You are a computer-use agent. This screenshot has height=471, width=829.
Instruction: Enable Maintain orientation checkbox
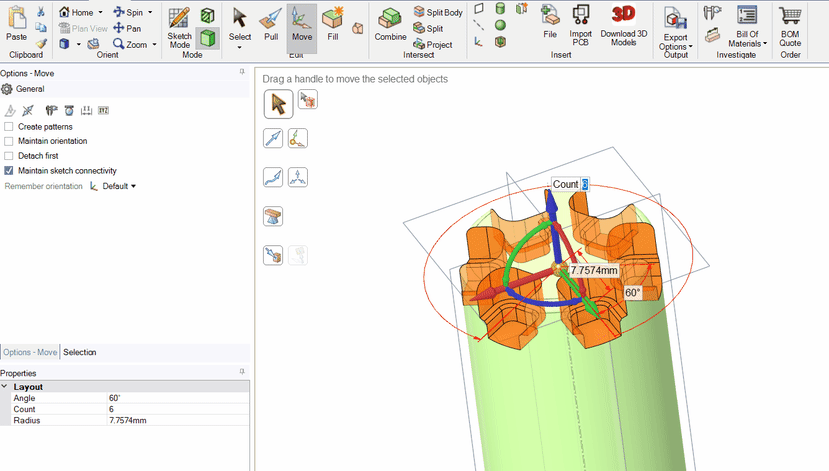click(x=8, y=141)
